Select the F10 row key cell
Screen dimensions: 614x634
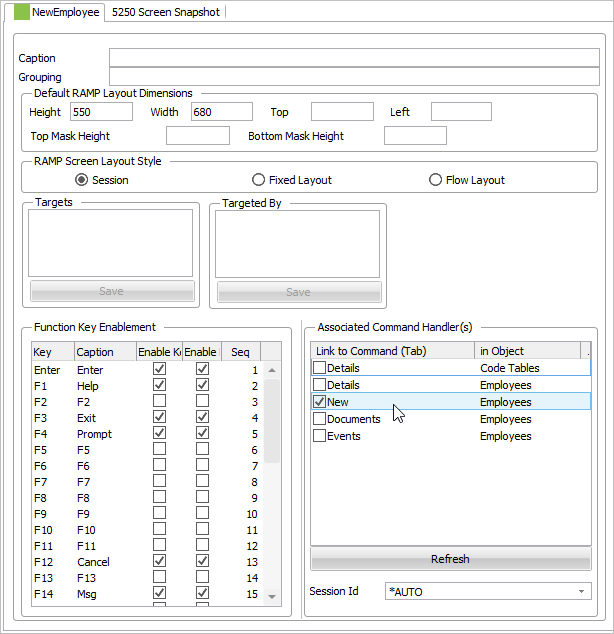point(43,530)
